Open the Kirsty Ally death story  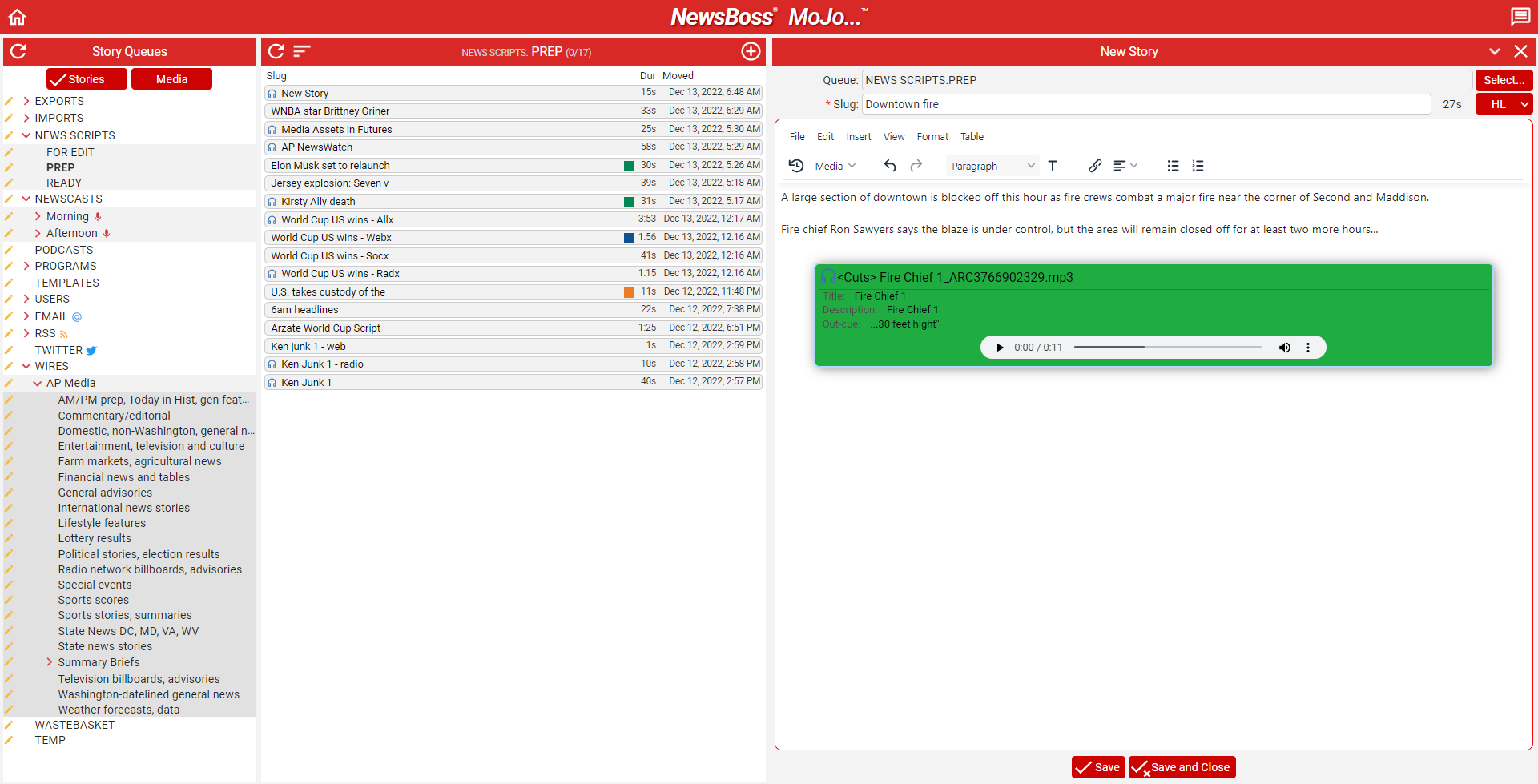[x=513, y=202]
